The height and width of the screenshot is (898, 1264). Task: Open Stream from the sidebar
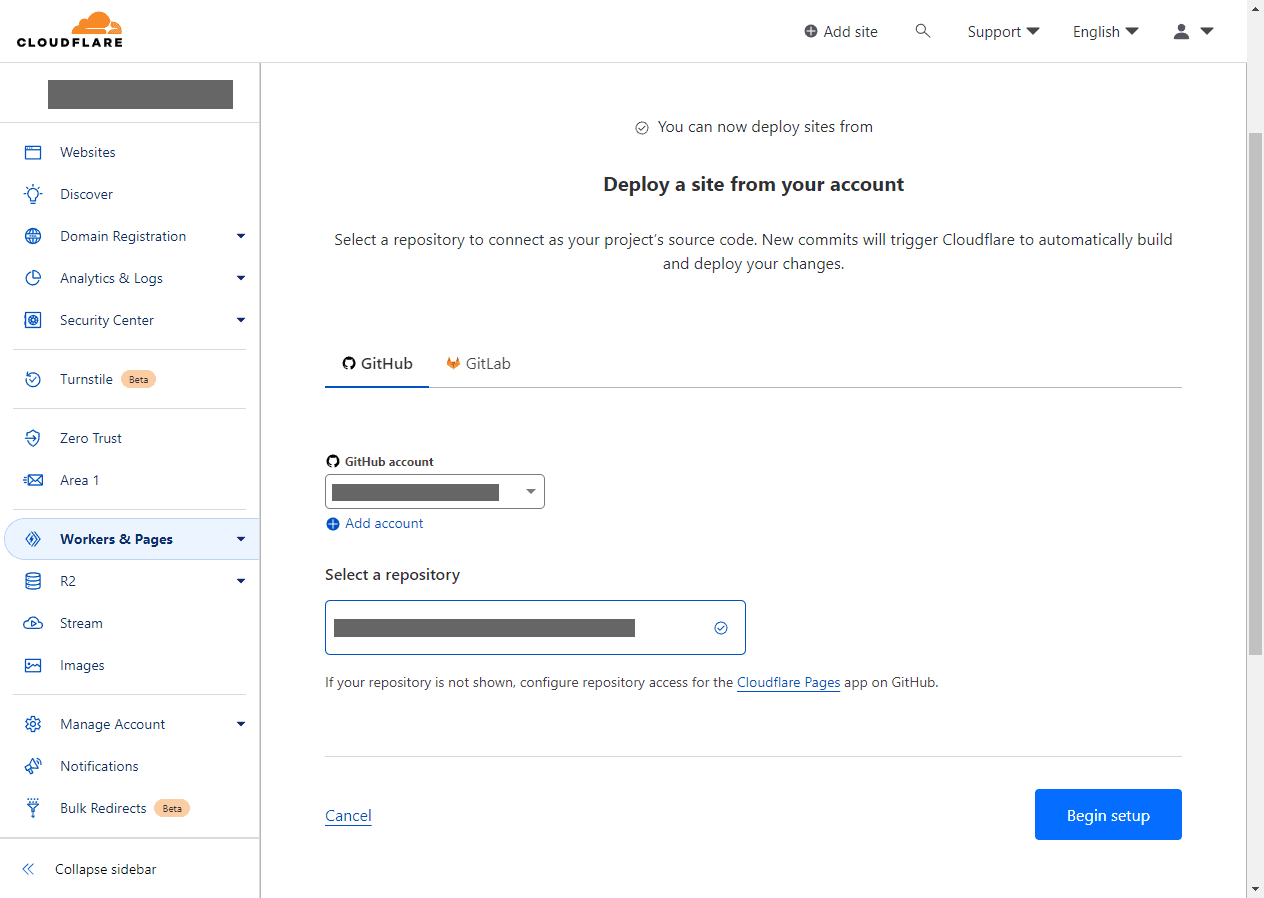81,623
